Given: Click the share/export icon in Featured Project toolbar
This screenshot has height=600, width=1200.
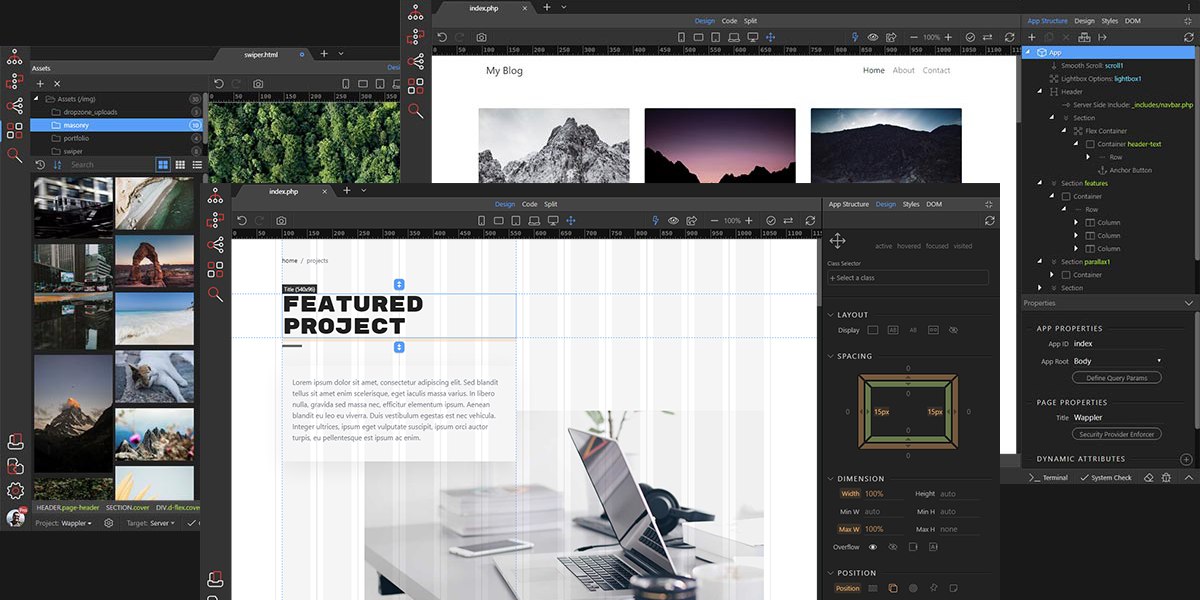Looking at the screenshot, I should tap(691, 220).
